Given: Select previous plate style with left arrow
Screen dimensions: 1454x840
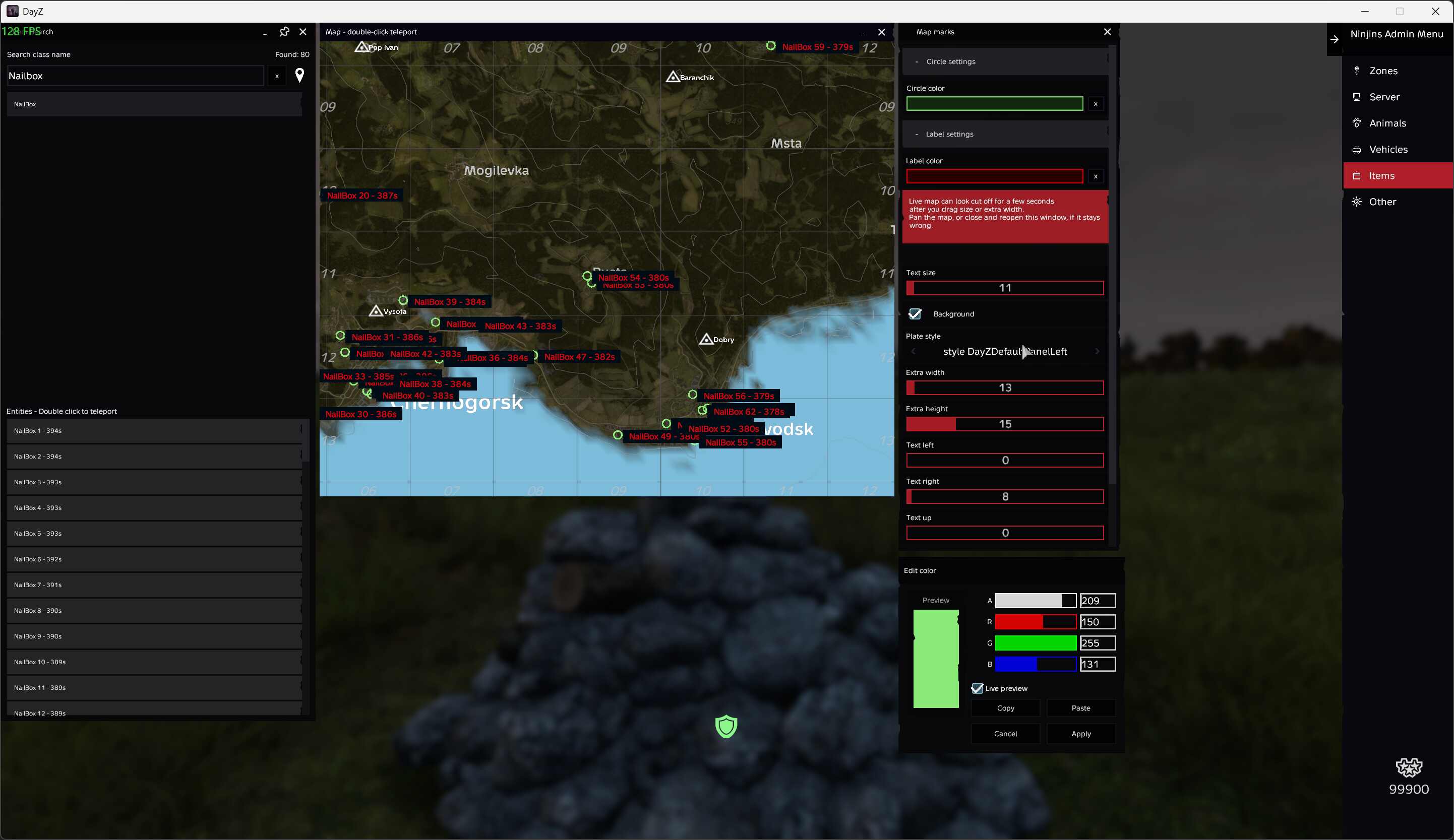Looking at the screenshot, I should click(x=913, y=351).
